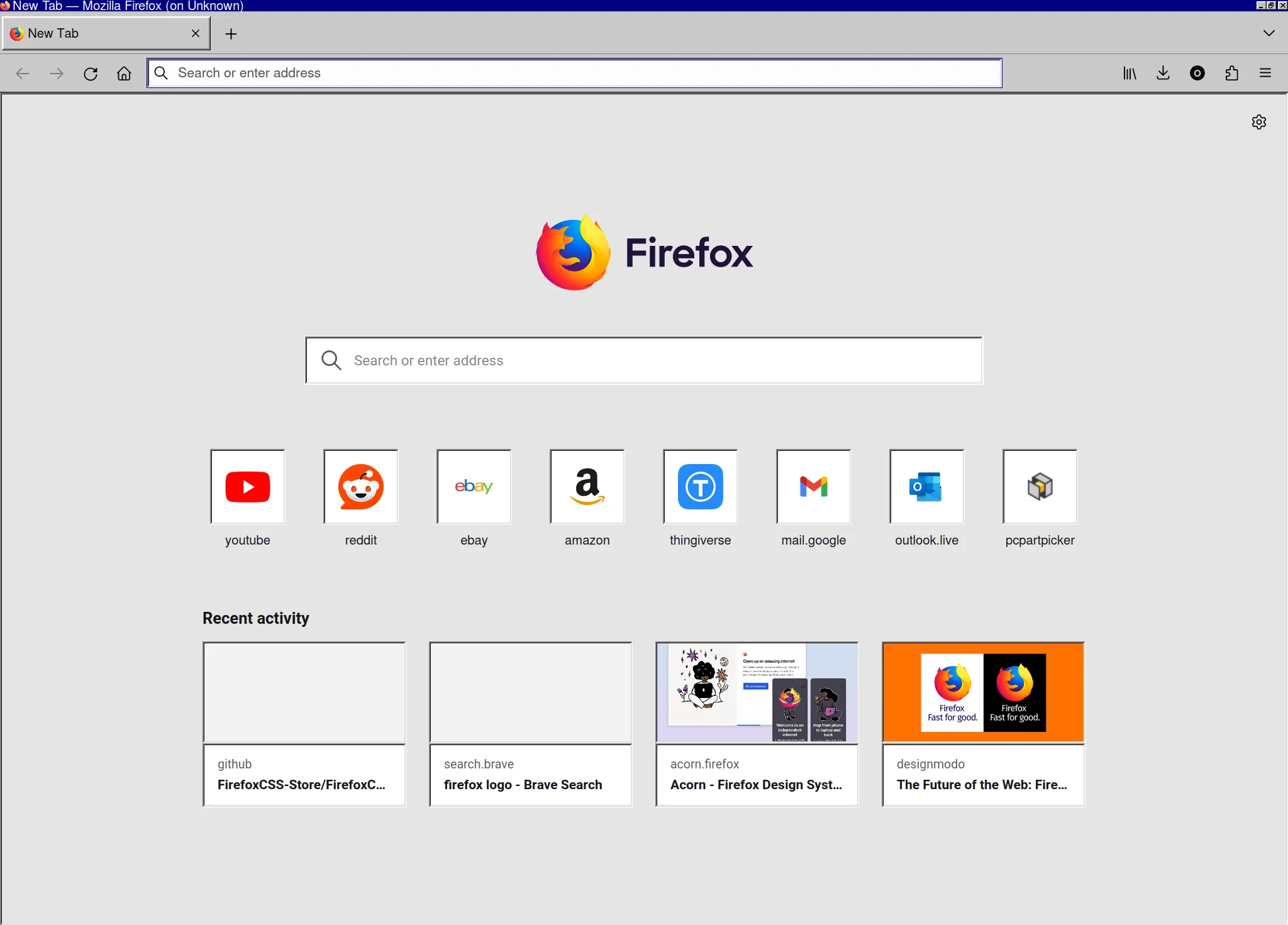Open the thingiverse shortcut
Viewport: 1288px width, 925px height.
pyautogui.click(x=701, y=487)
